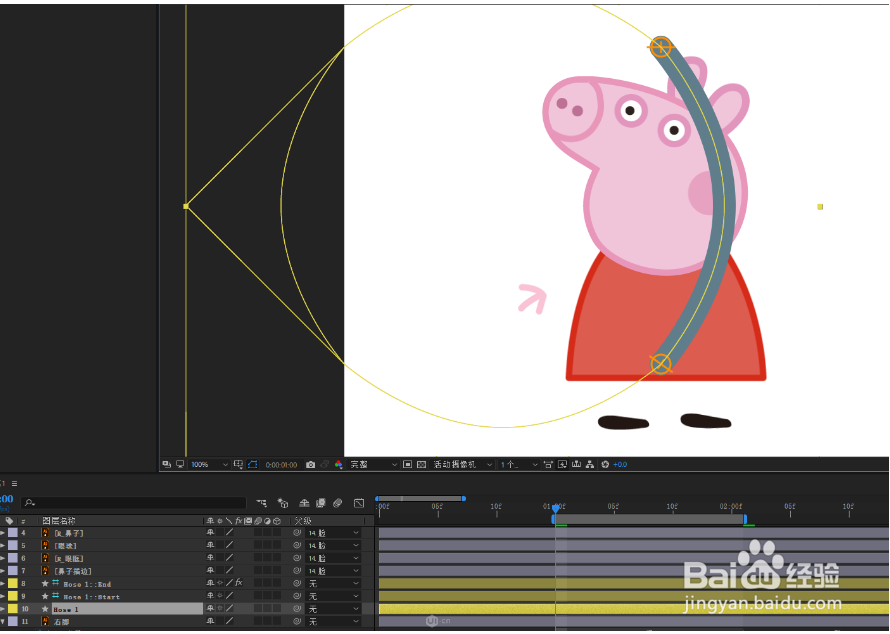Open parent dropdown of layer 4
Image resolution: width=890 pixels, height=634 pixels.
click(x=334, y=533)
